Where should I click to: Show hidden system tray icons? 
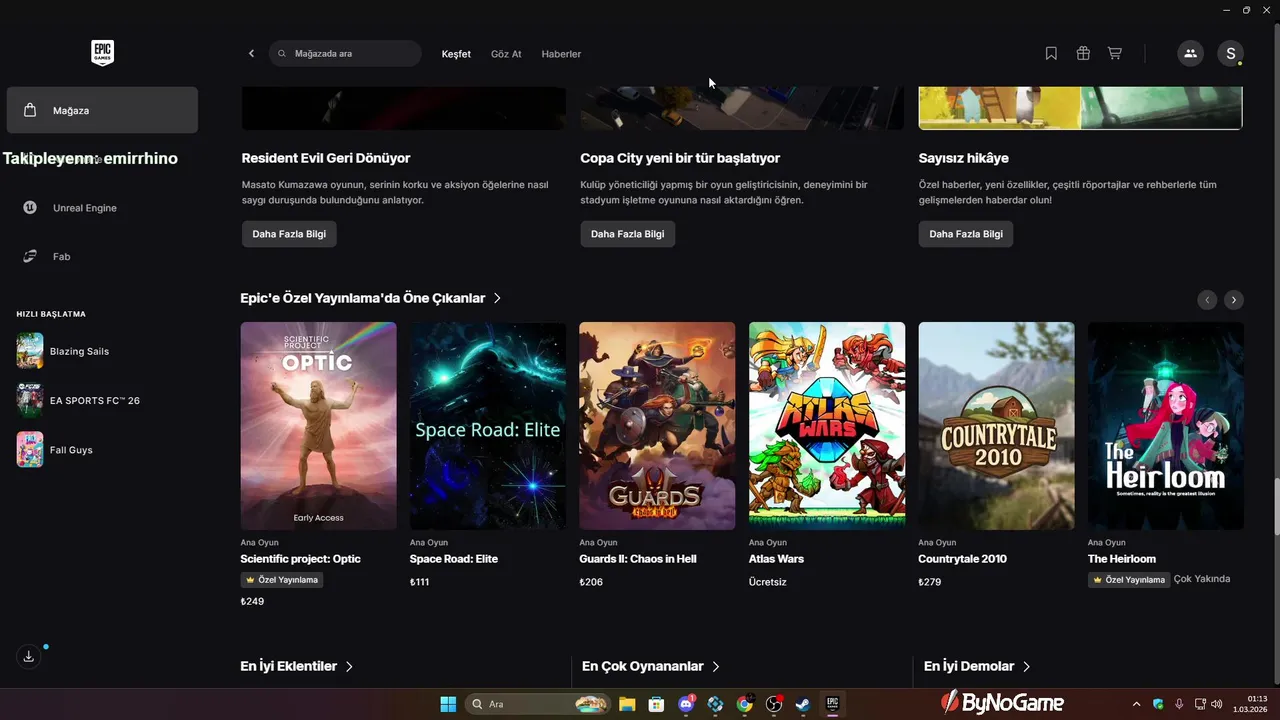coord(1136,704)
